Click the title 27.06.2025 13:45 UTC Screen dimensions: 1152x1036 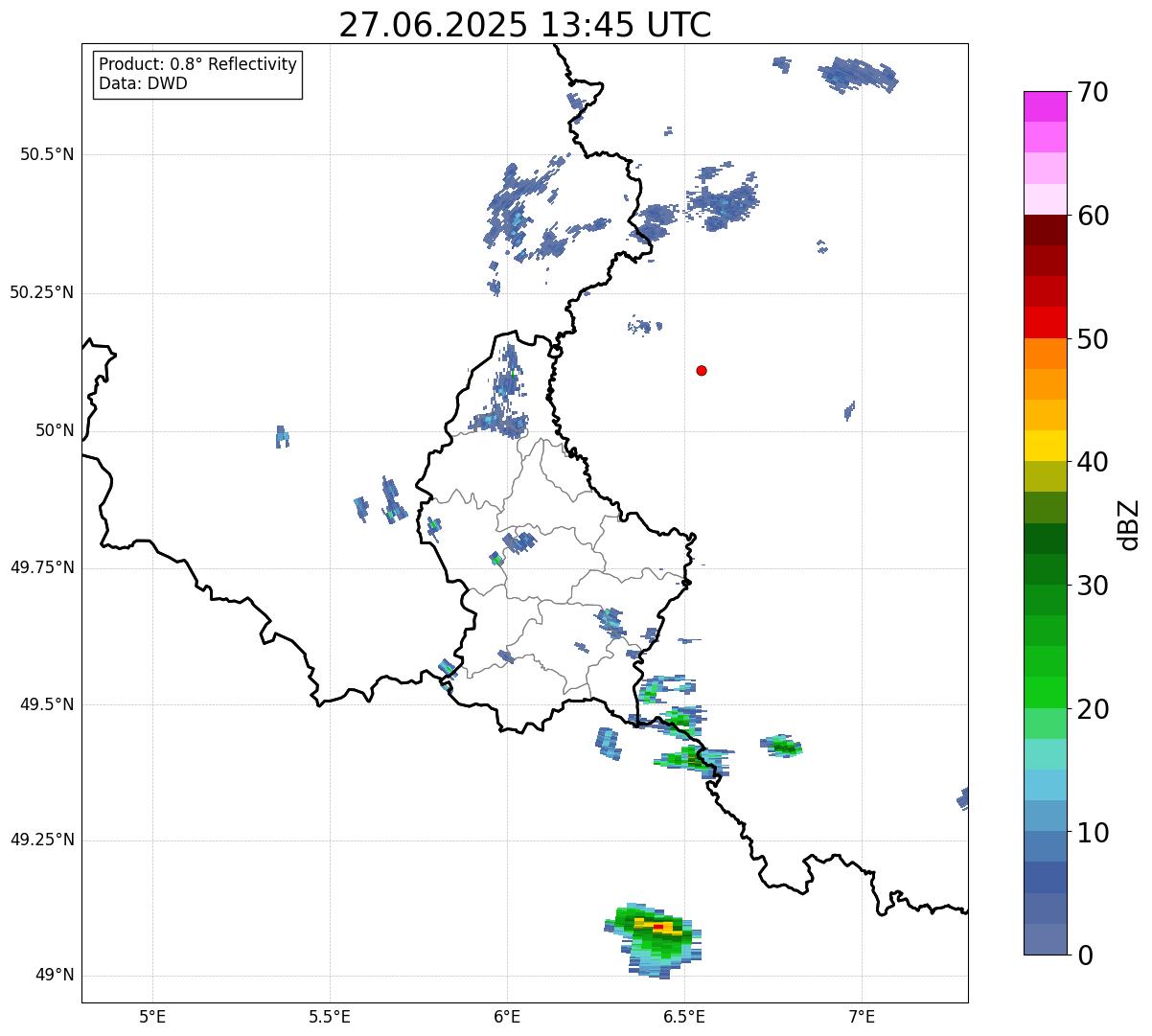point(525,25)
